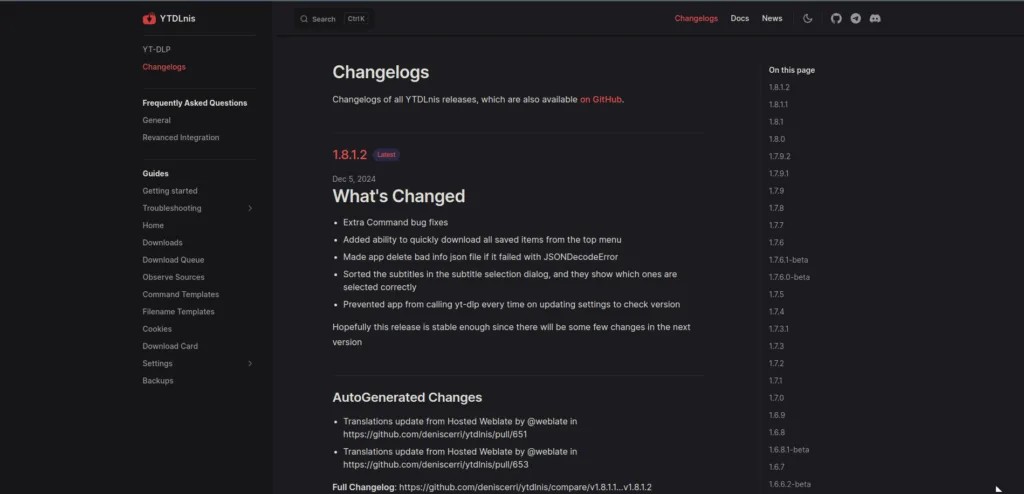This screenshot has height=494, width=1024.
Task: Open the Docs navigation tab
Action: pos(739,18)
